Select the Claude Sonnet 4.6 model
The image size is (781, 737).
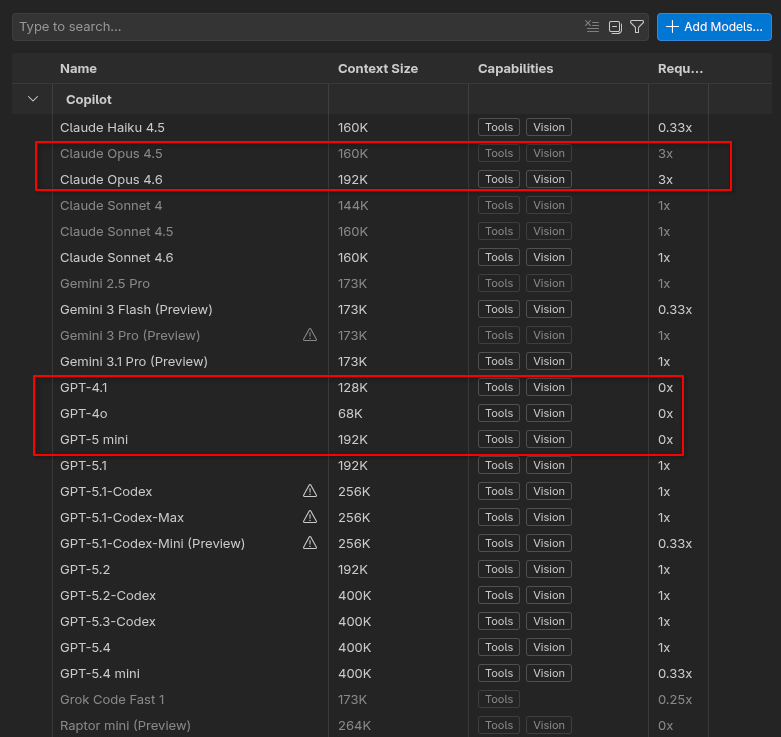point(117,257)
